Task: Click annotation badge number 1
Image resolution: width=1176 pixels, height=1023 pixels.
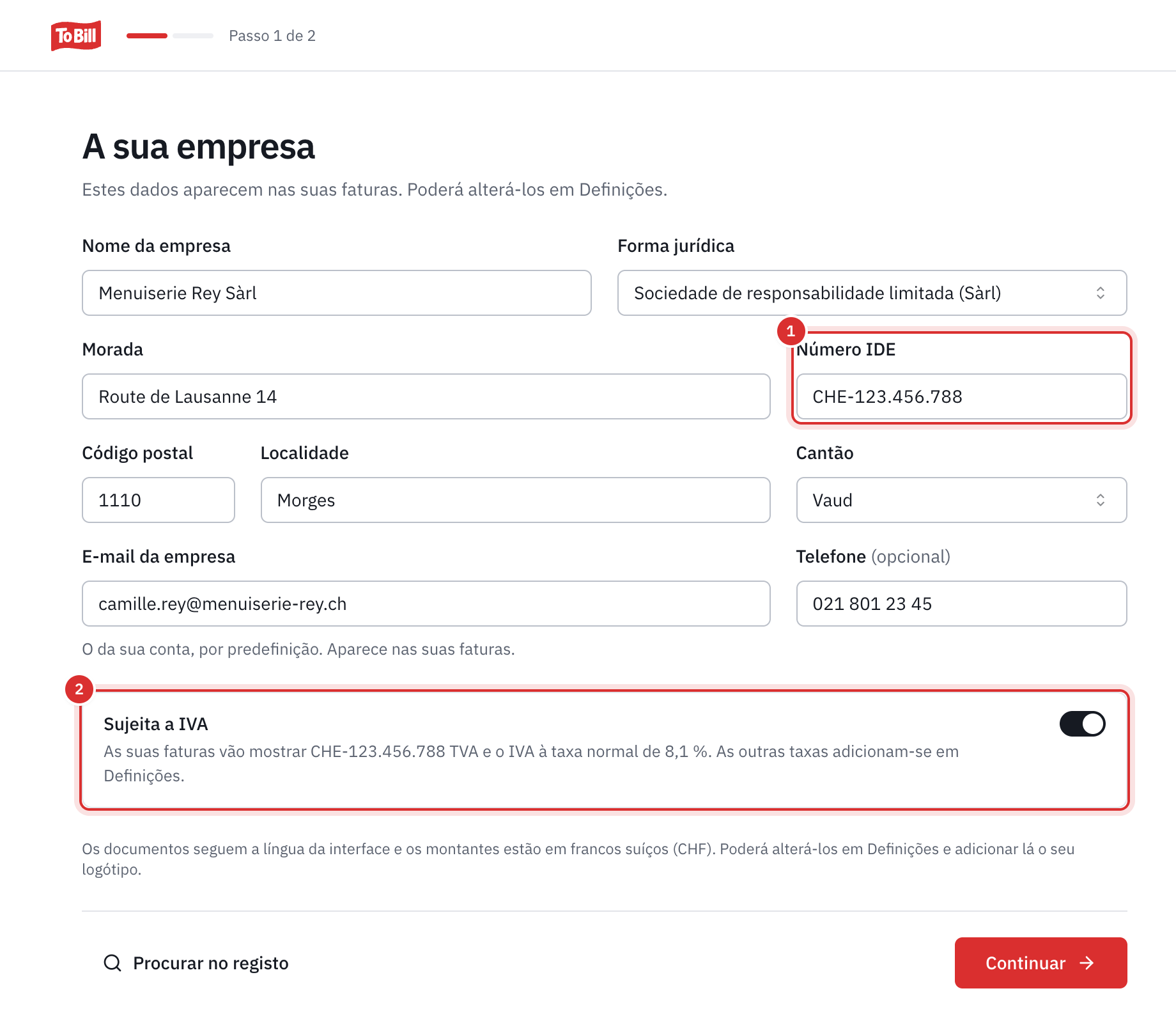Action: pyautogui.click(x=791, y=331)
